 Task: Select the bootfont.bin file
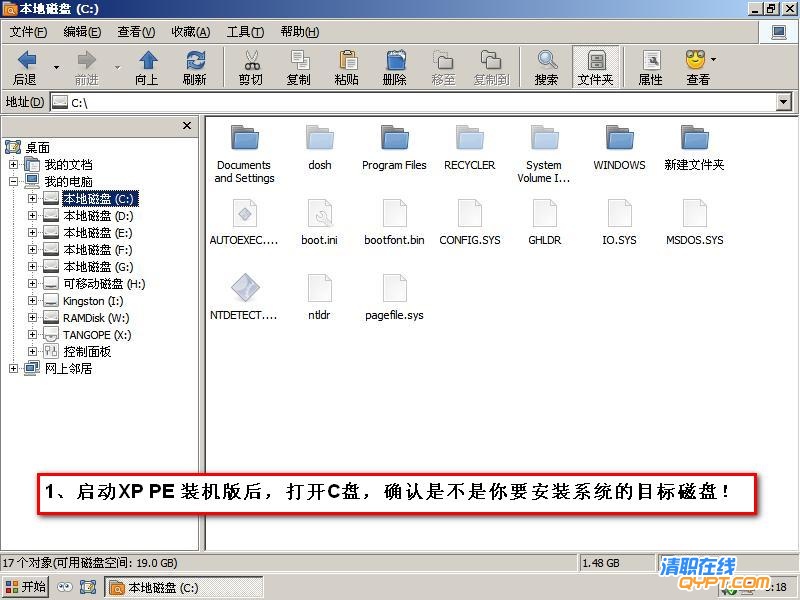pyautogui.click(x=394, y=222)
